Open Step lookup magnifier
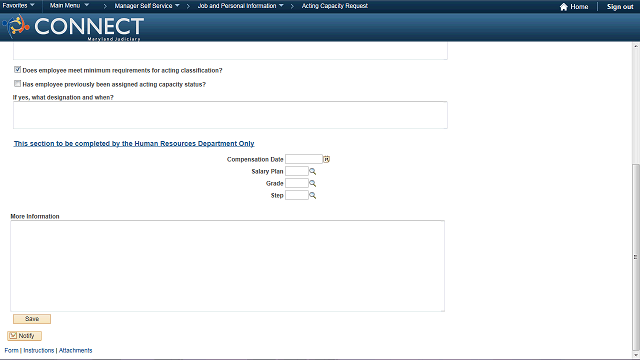 [312, 196]
